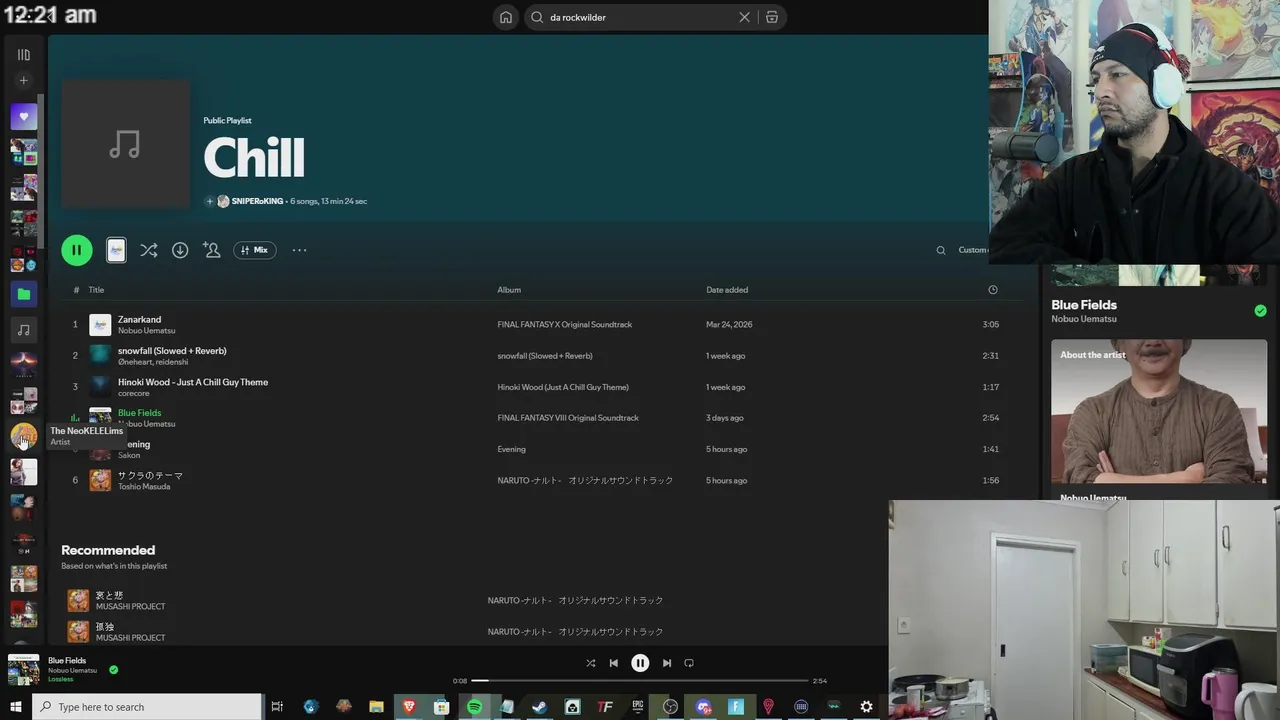
Task: Sort by Album column header
Action: (x=509, y=290)
